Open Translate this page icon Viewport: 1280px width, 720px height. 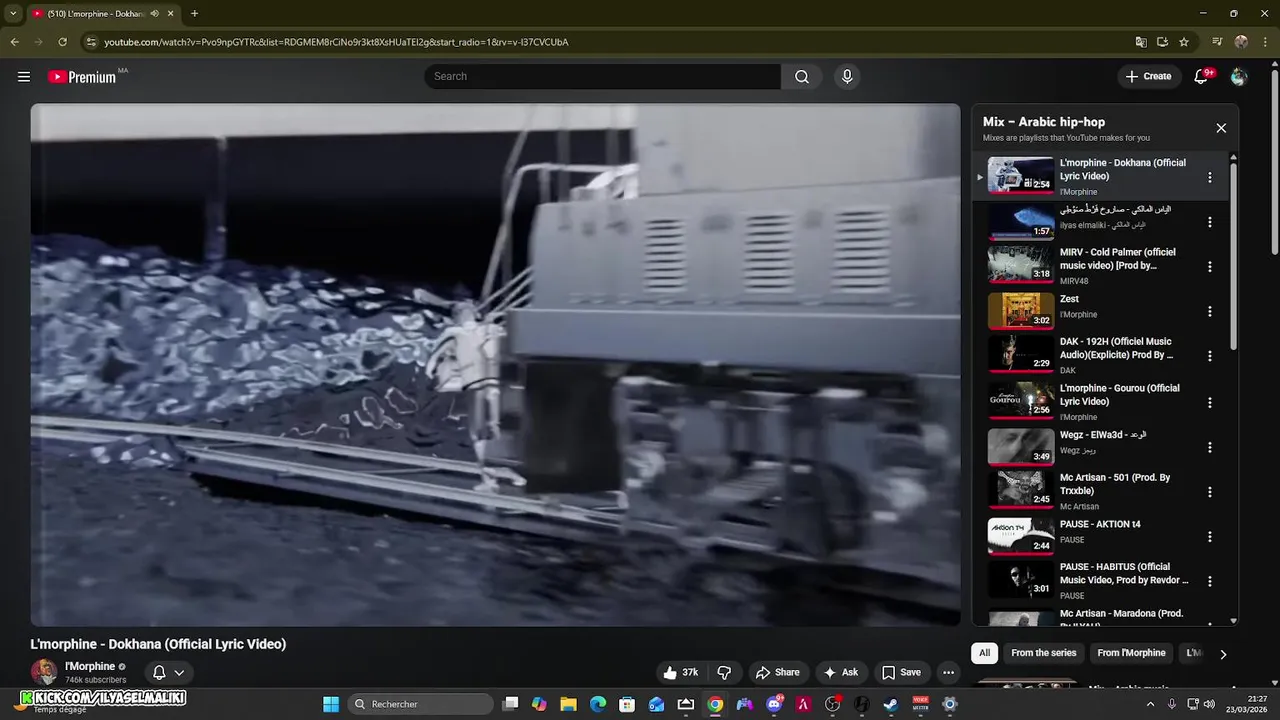1141,42
